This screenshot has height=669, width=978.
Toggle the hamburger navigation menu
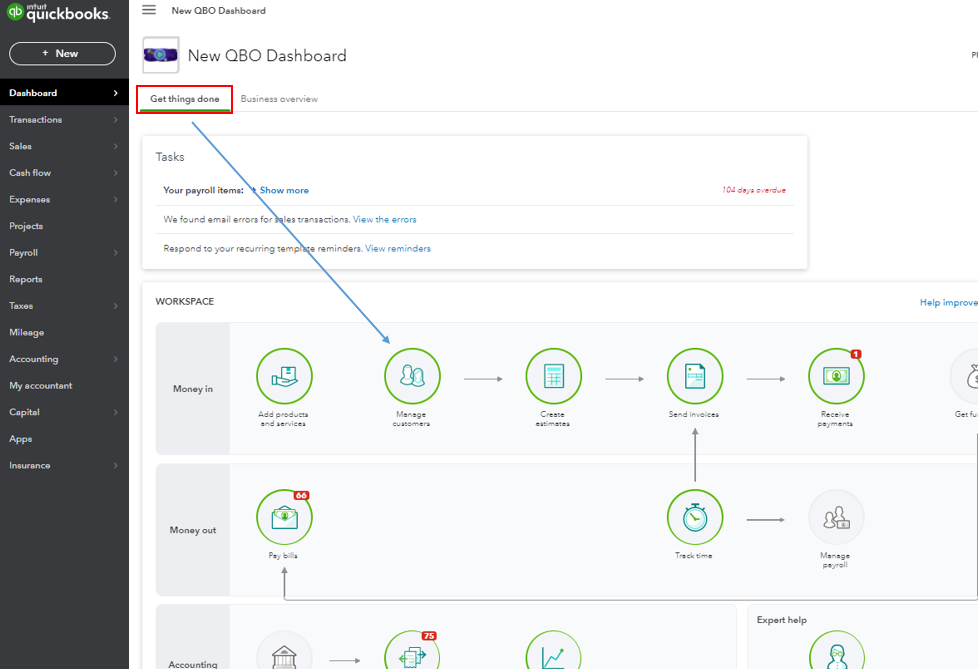tap(149, 10)
